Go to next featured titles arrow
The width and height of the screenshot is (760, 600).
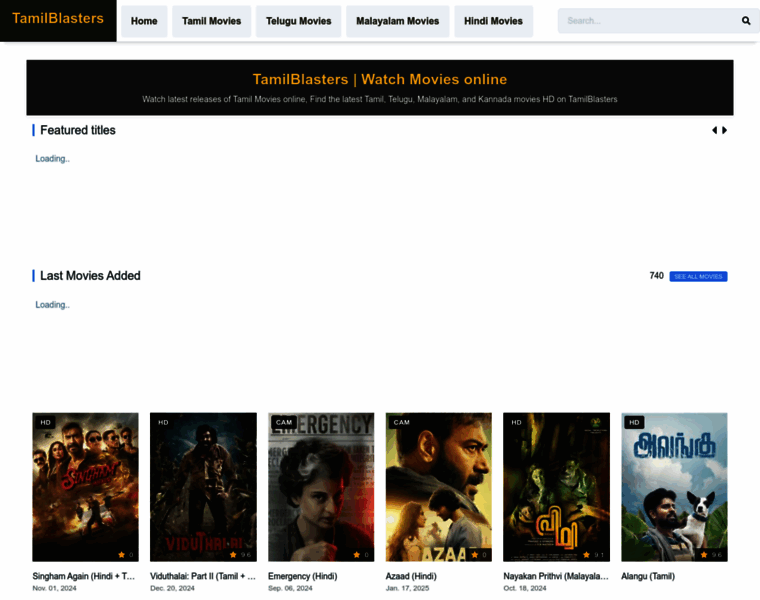[x=724, y=130]
